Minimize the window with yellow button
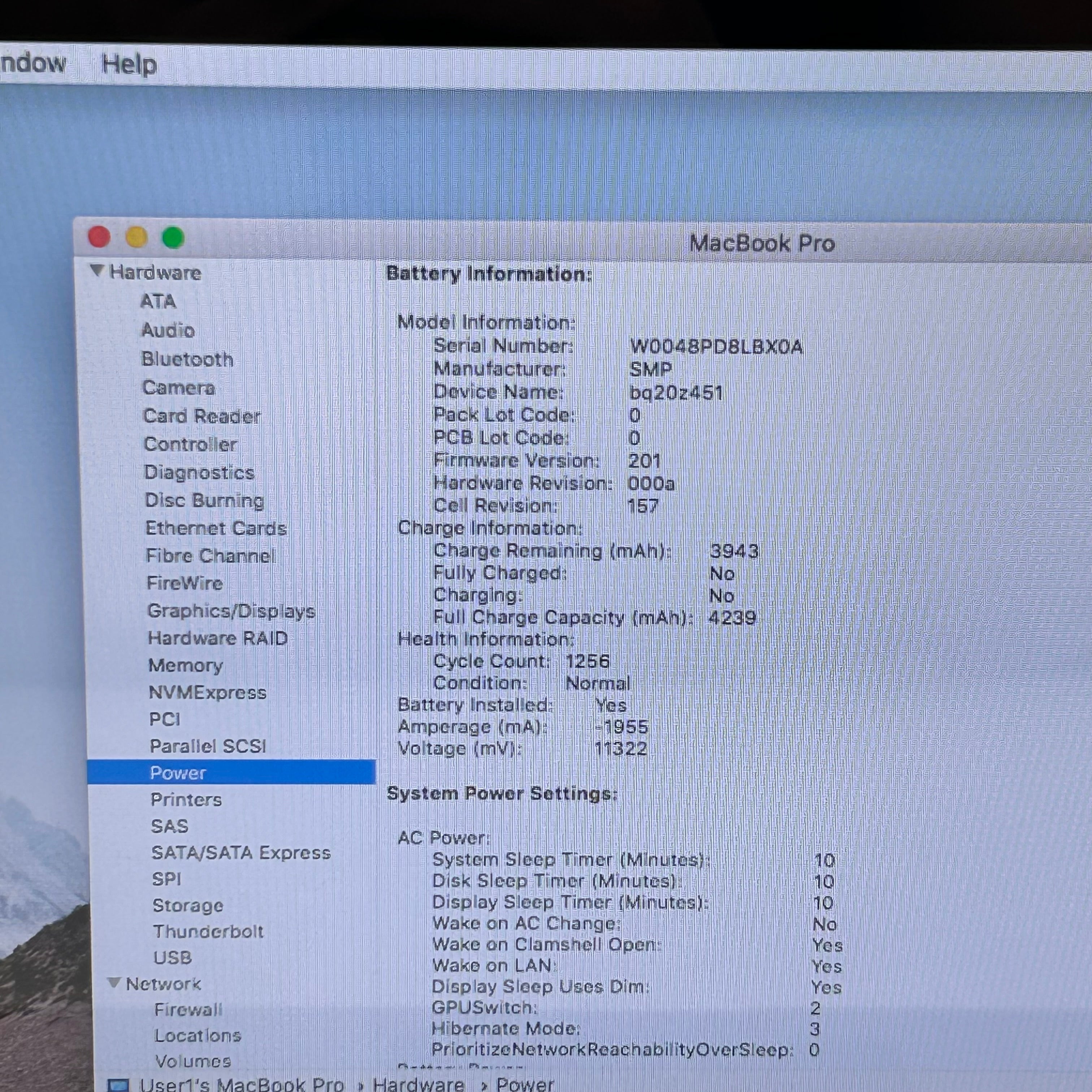This screenshot has height=1092, width=1092. point(136,237)
